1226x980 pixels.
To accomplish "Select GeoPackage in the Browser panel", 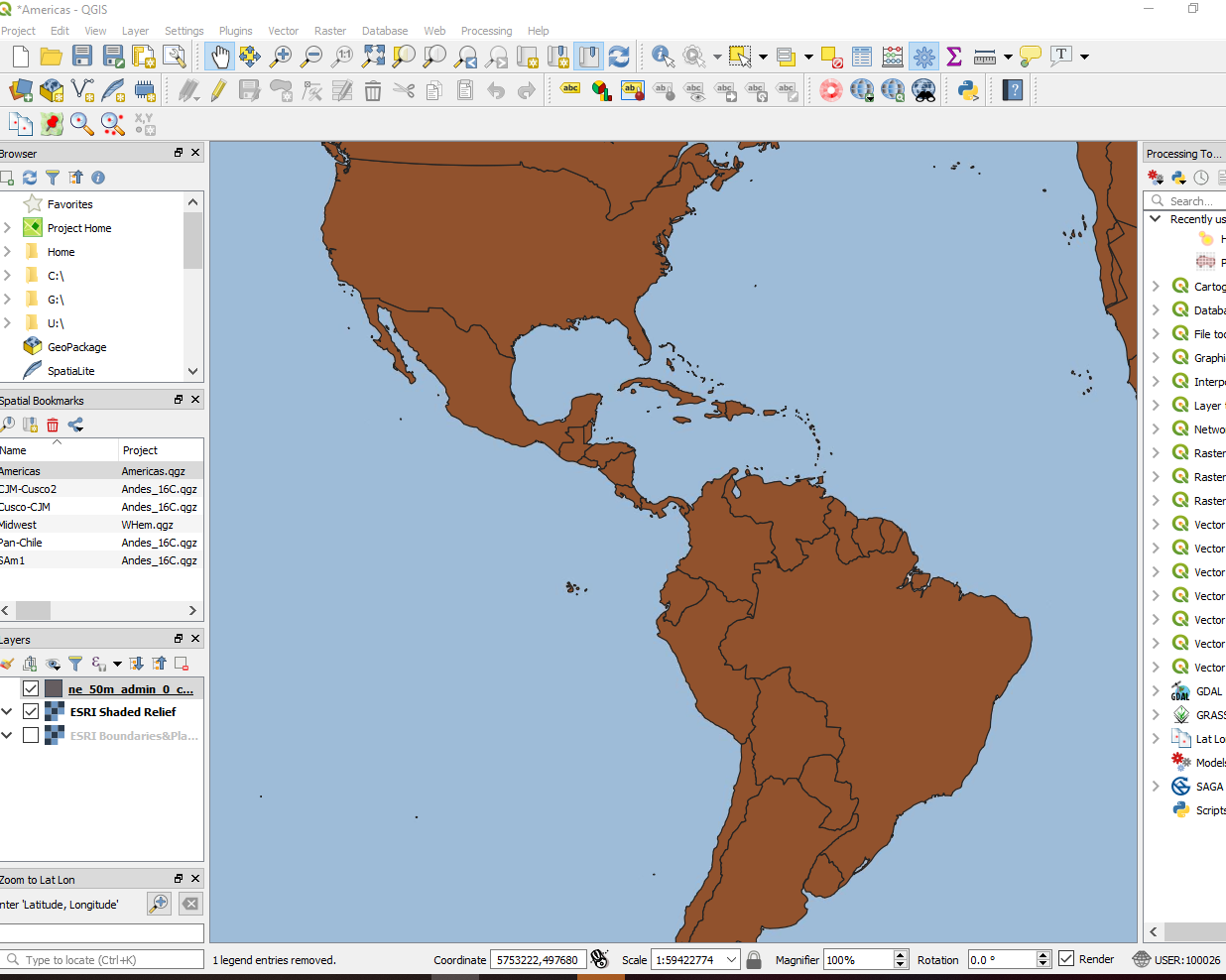I will coord(76,347).
